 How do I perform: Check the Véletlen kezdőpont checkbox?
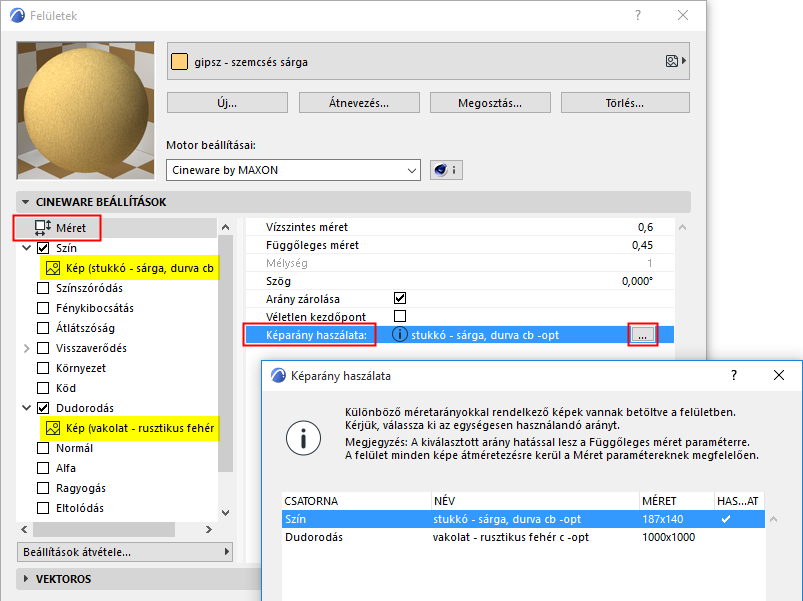400,316
